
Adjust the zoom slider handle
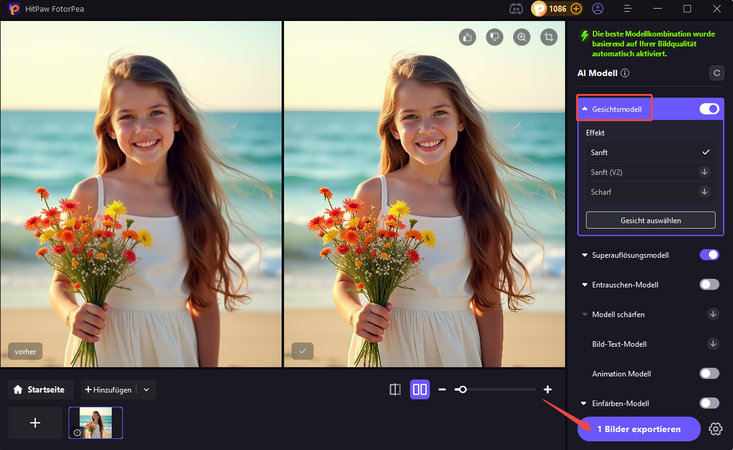coord(462,389)
